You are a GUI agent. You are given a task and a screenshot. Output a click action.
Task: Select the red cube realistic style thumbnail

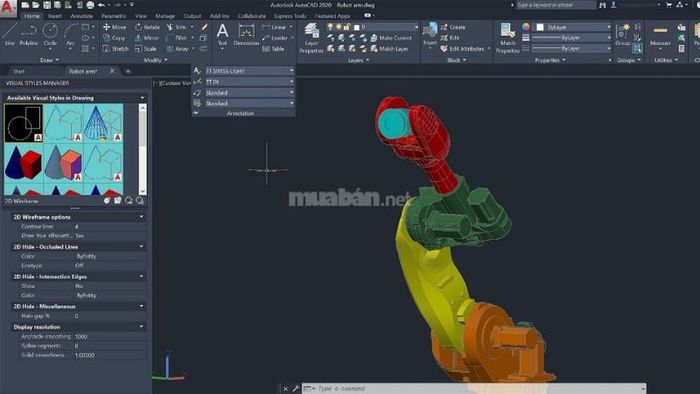[x=24, y=163]
